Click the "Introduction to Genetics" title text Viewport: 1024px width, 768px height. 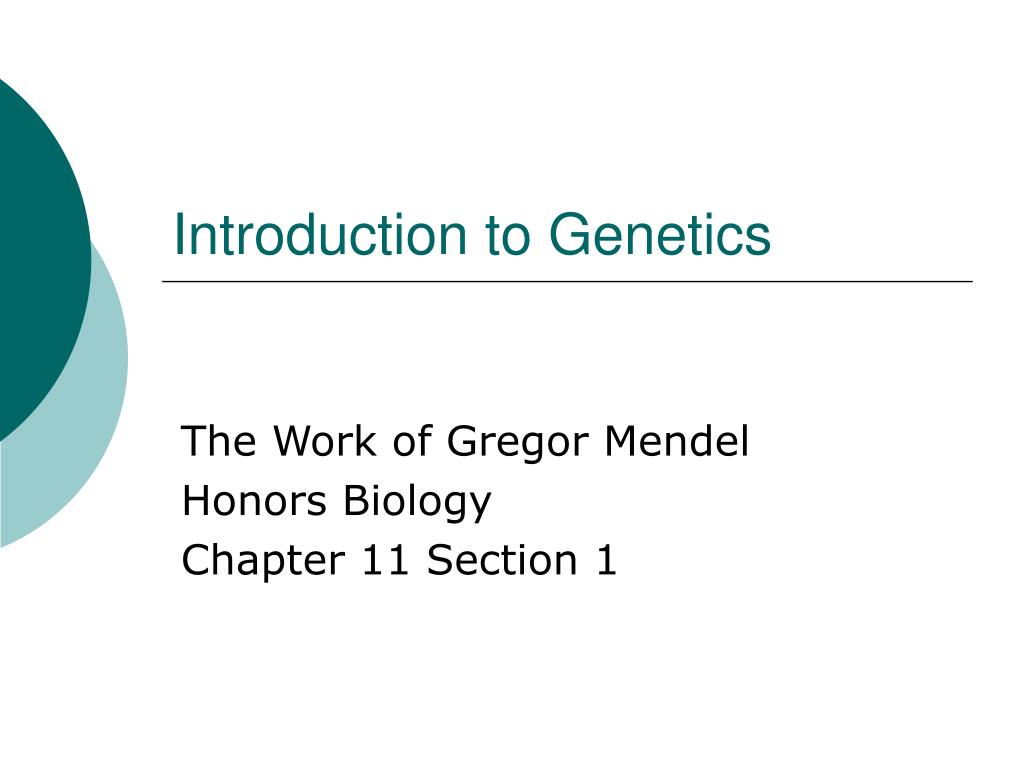point(472,234)
